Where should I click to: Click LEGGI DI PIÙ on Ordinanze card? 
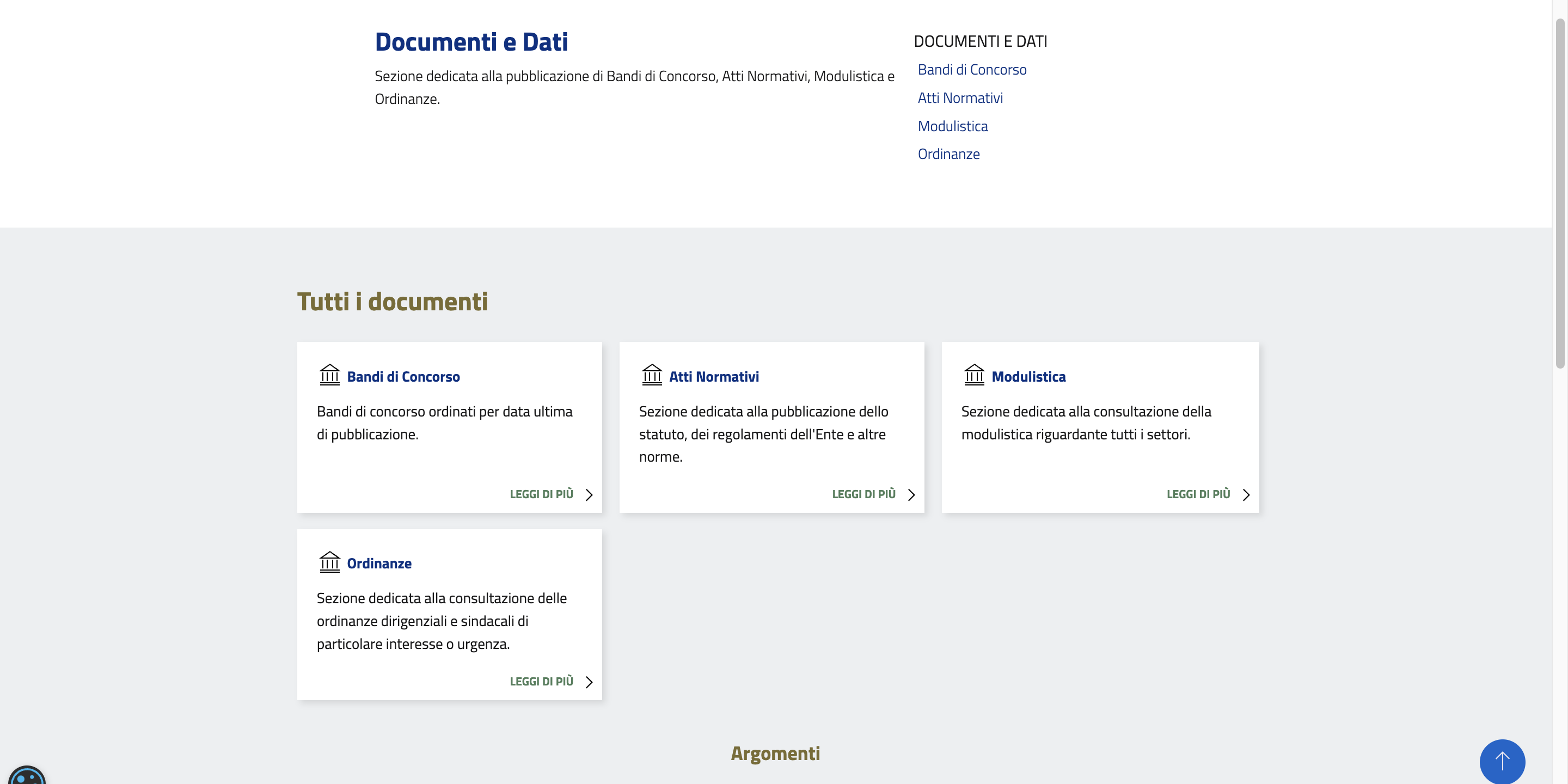[x=541, y=681]
